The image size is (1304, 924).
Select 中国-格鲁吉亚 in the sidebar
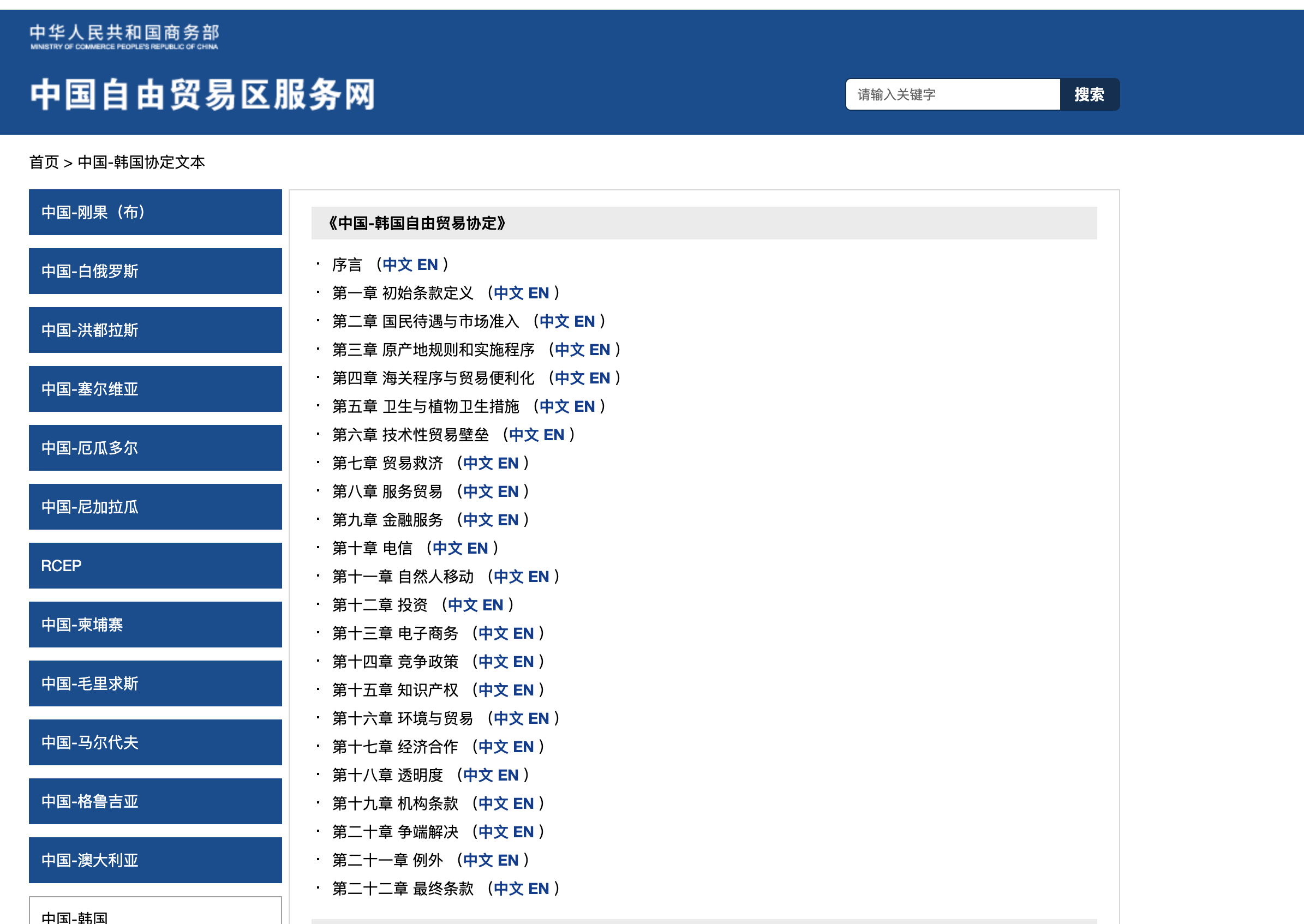155,801
